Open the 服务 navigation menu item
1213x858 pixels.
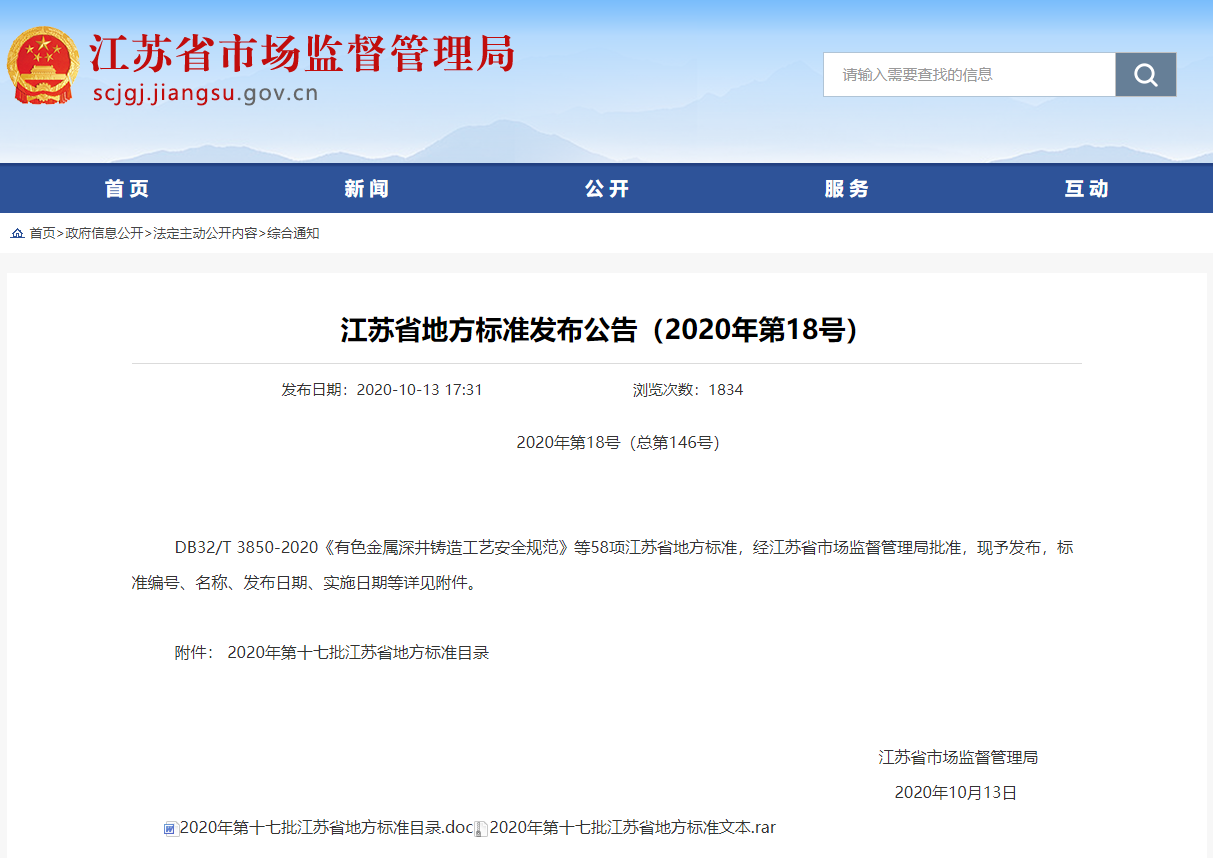tap(847, 189)
